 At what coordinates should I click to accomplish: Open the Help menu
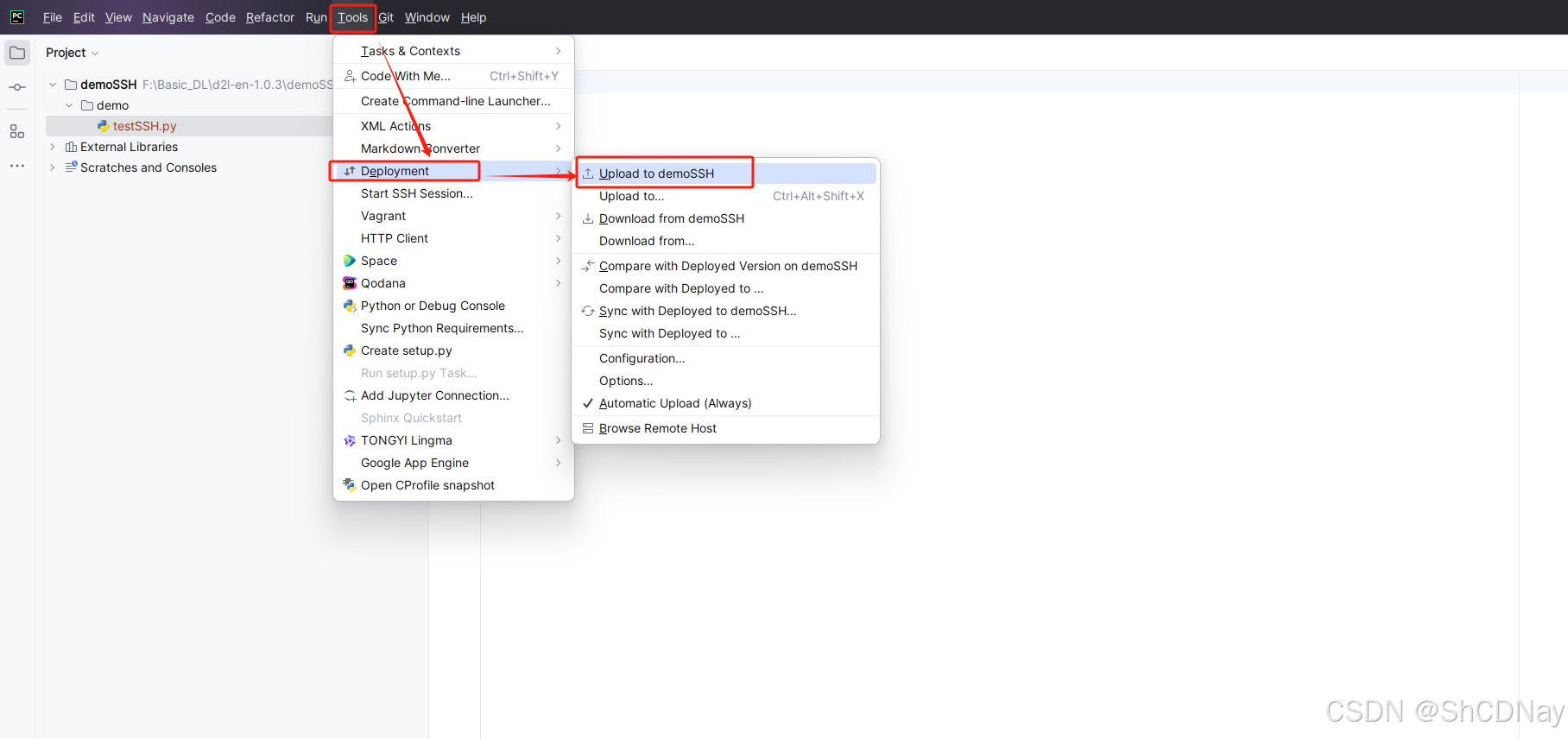coord(473,17)
